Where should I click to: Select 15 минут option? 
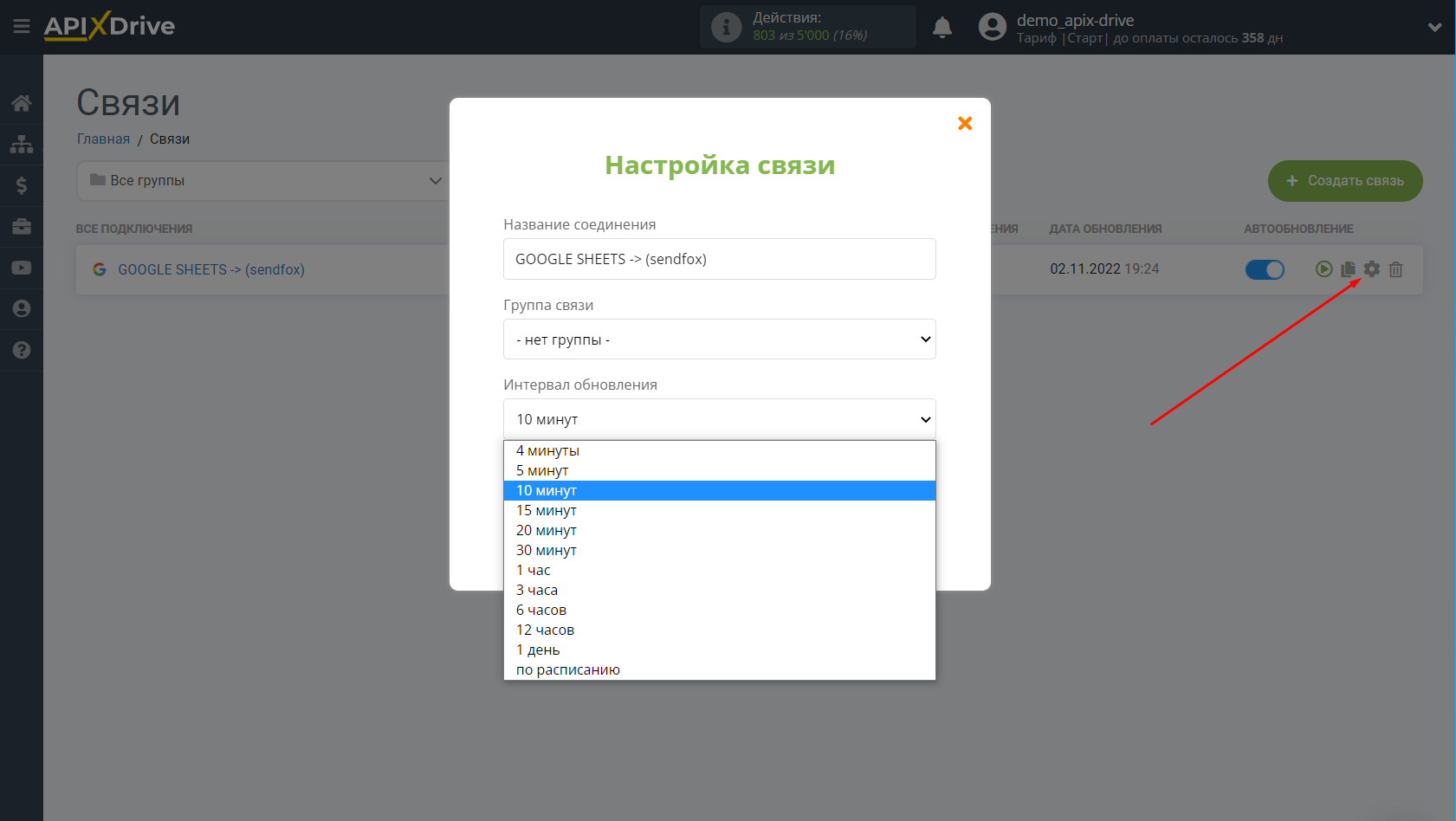point(720,510)
